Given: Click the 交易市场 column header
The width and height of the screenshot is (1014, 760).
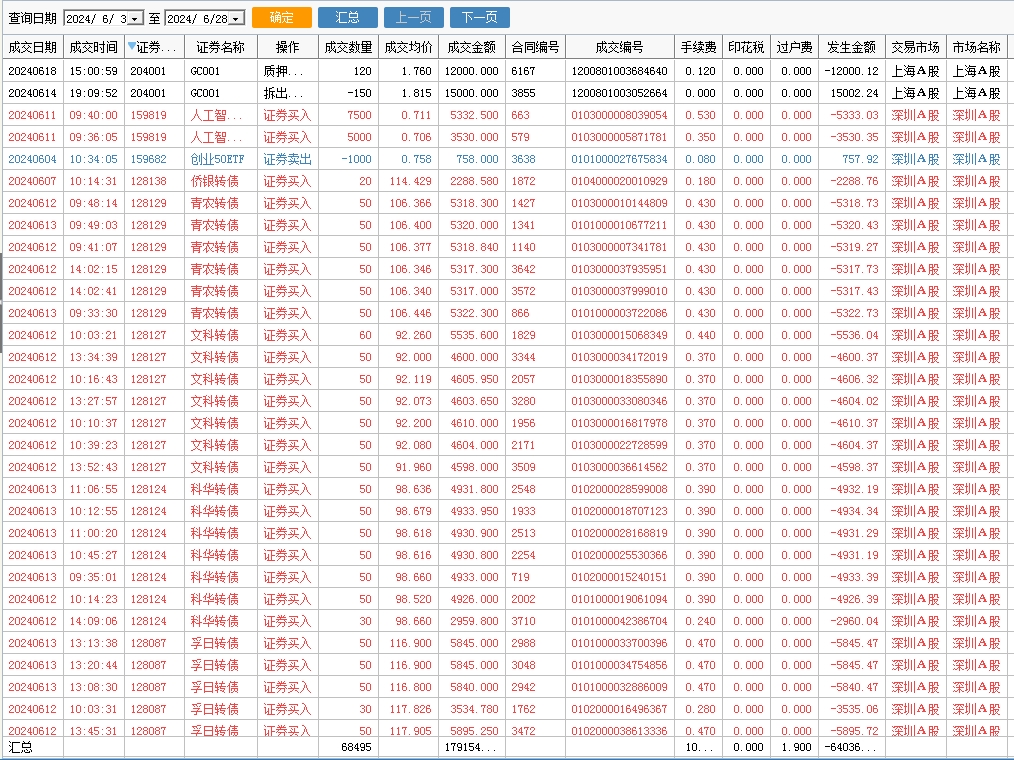Looking at the screenshot, I should [x=915, y=47].
